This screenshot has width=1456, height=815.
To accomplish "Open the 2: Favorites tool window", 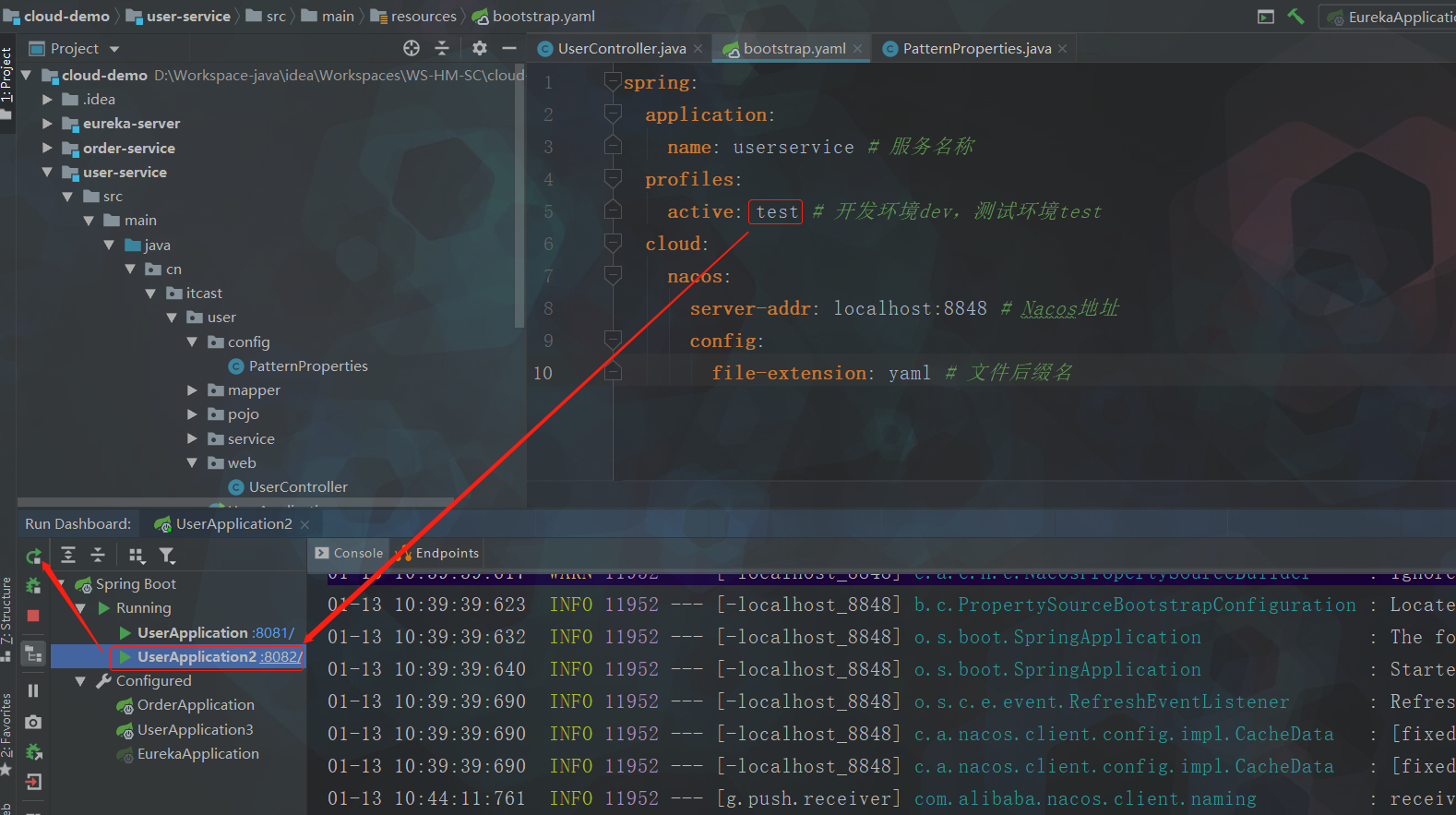I will coord(7,734).
